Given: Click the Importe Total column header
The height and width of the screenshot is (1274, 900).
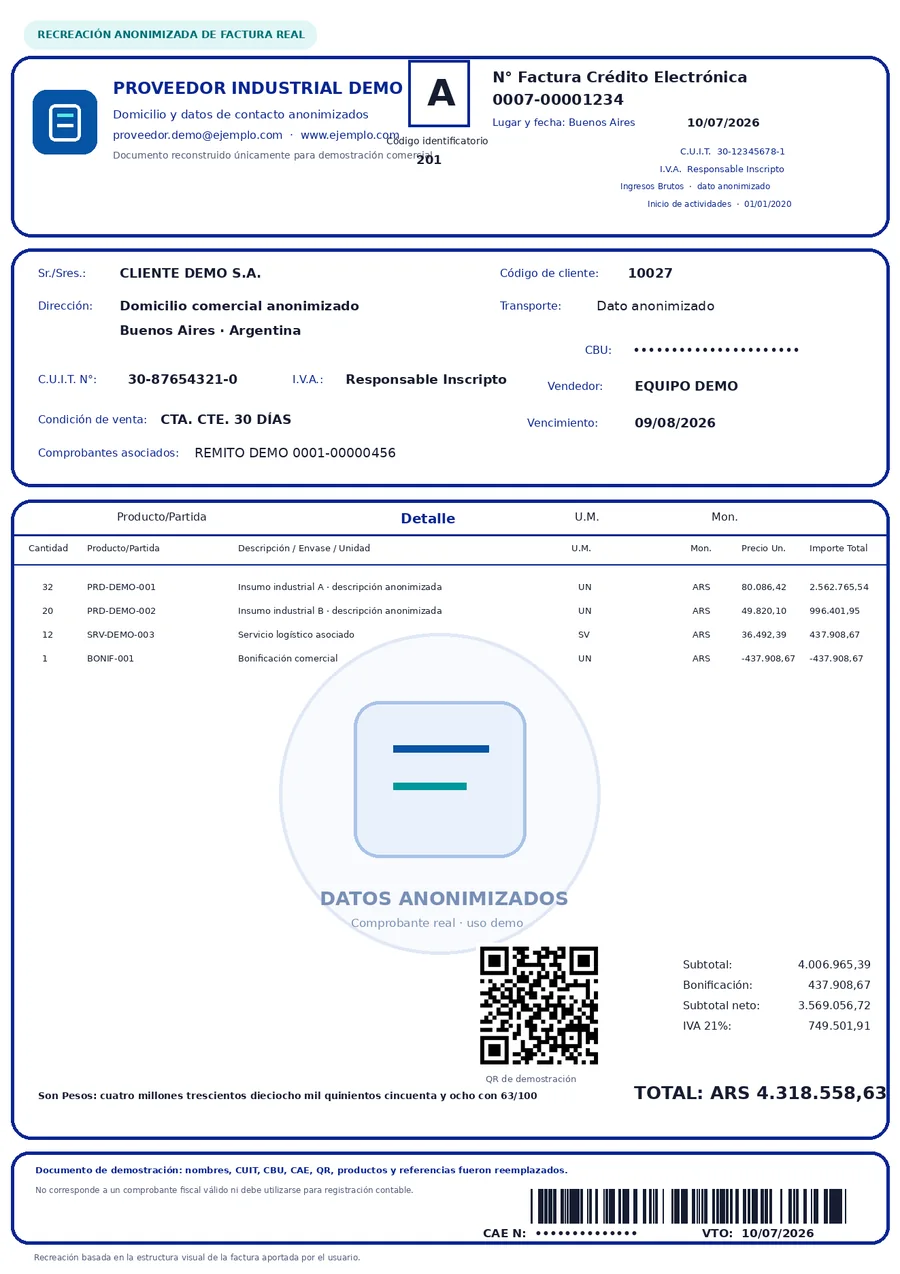Looking at the screenshot, I should click(839, 548).
